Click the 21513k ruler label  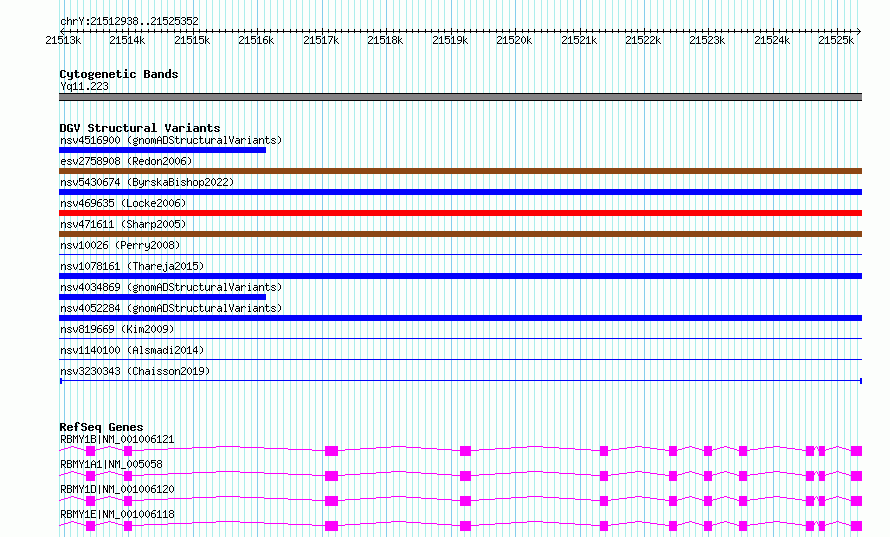pos(63,40)
